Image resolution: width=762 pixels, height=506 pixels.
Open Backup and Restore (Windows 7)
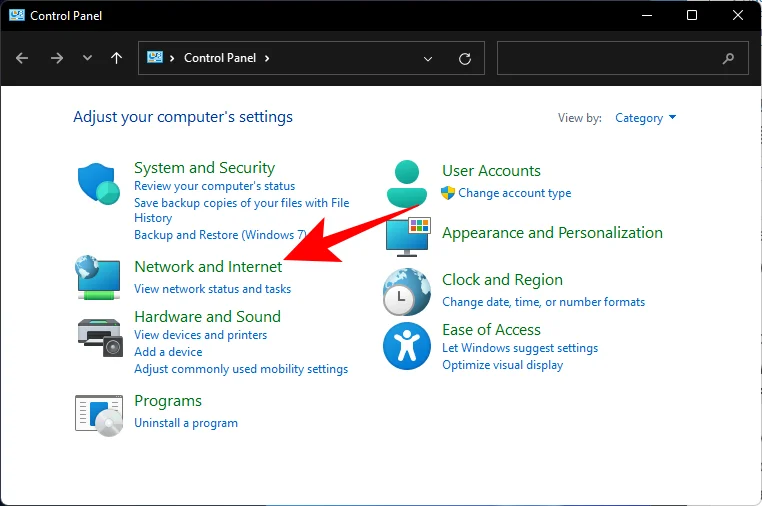click(220, 235)
